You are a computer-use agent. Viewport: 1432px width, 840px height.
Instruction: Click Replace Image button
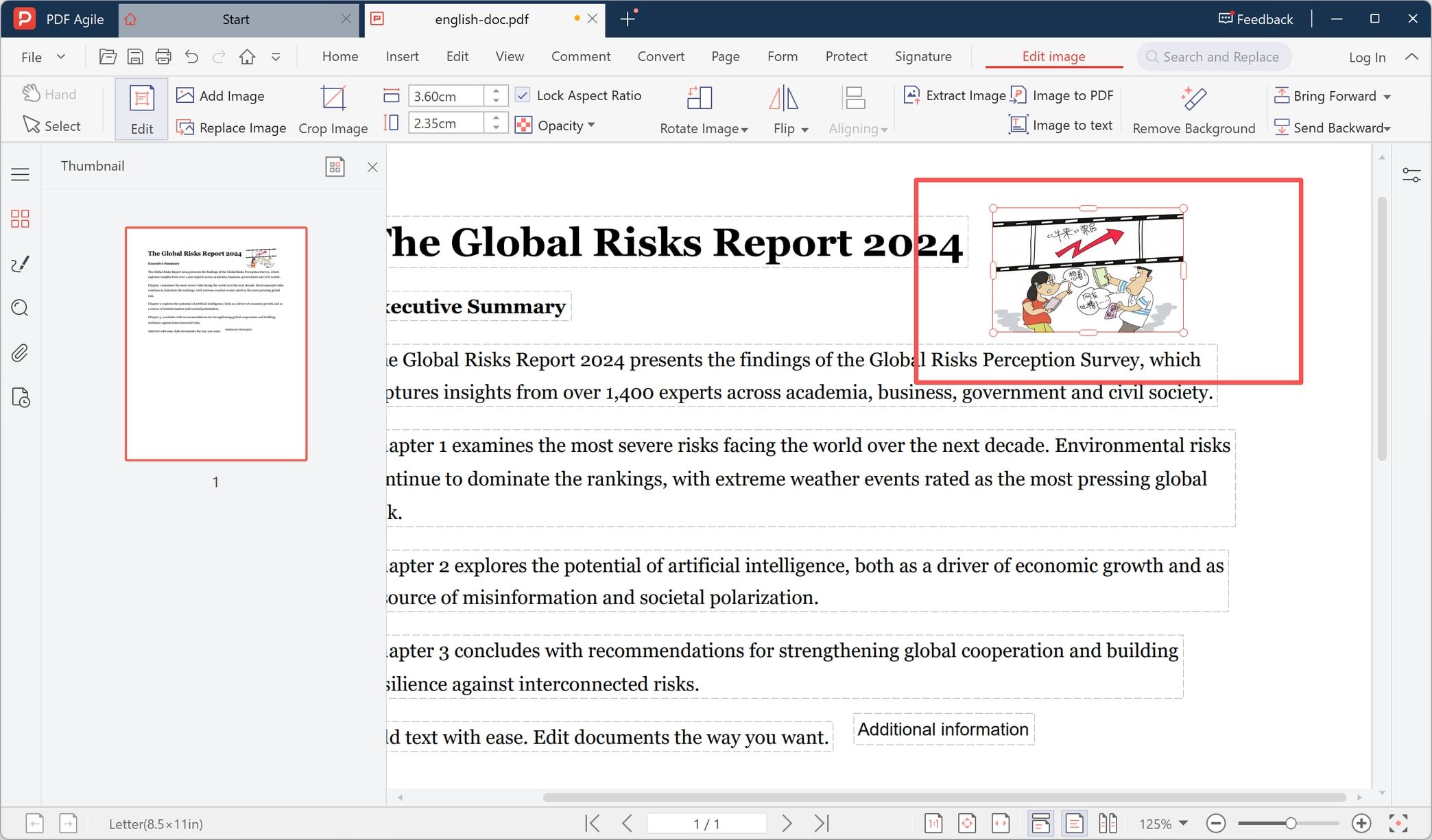pos(231,127)
